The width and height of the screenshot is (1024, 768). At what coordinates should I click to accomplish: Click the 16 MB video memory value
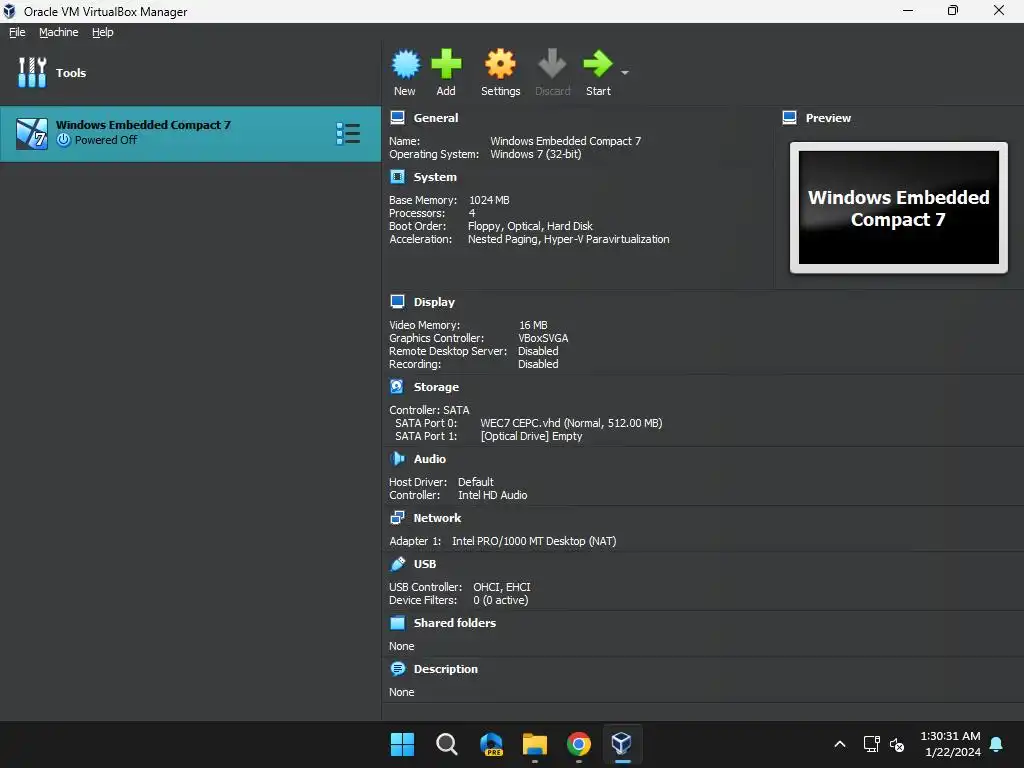[533, 325]
